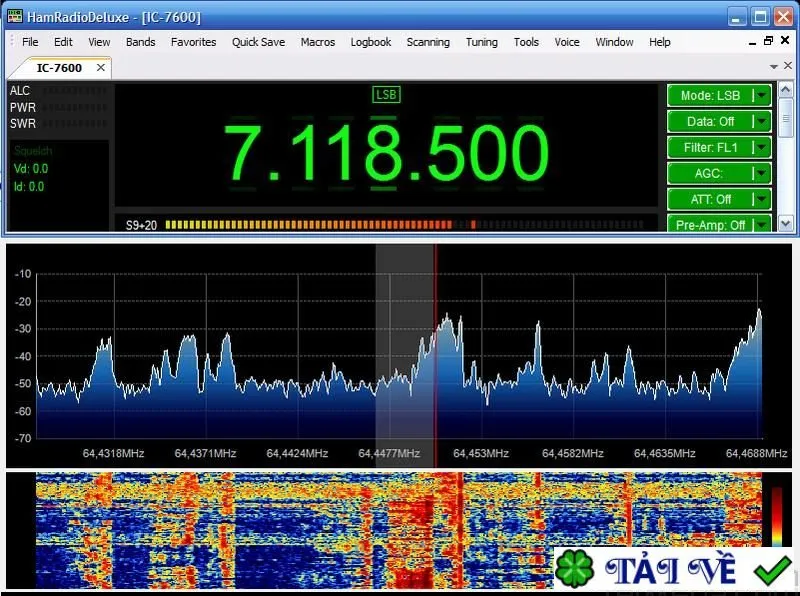
Task: Click the S9+20 signal meter bar
Action: [x=404, y=225]
